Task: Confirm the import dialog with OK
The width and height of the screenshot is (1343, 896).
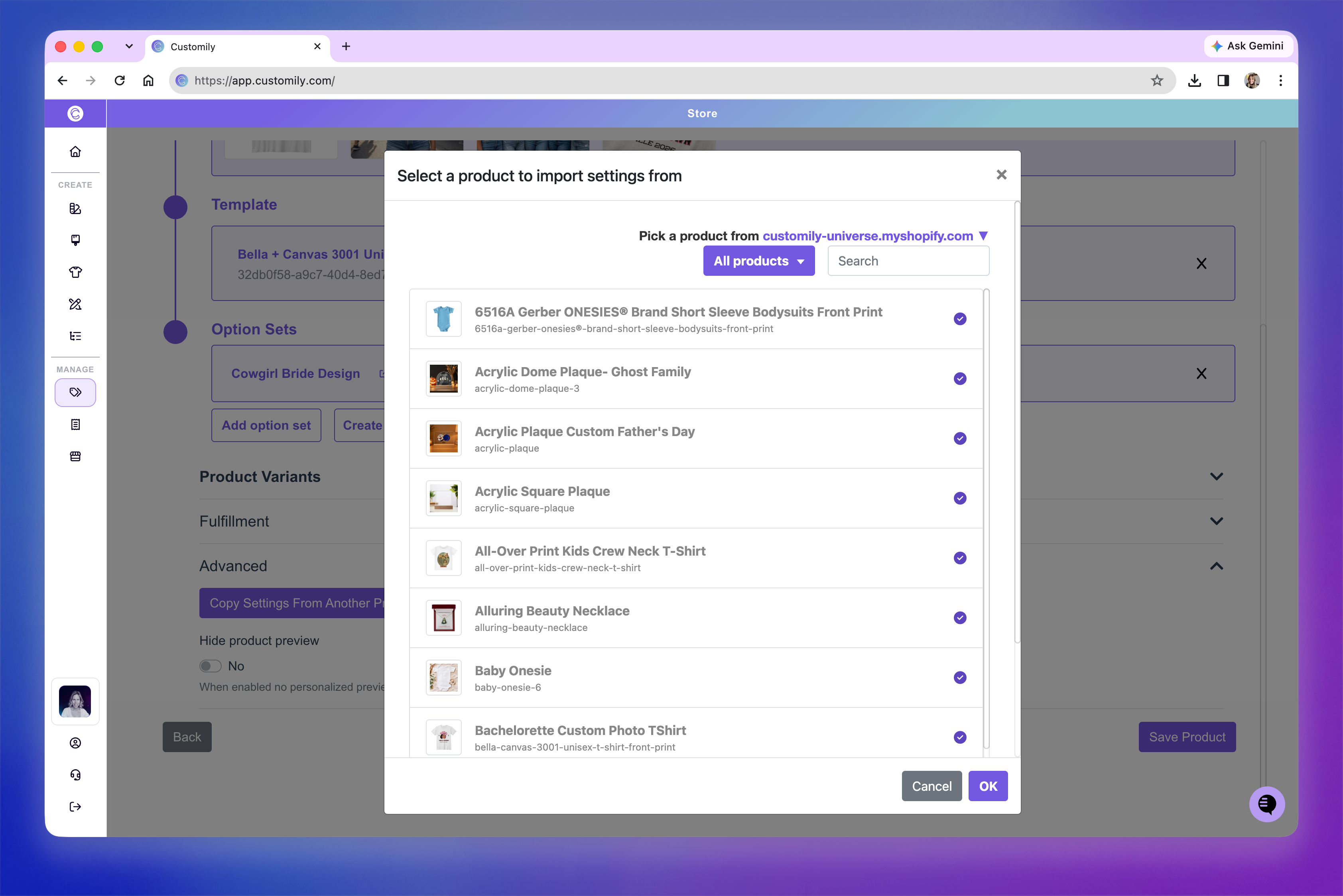Action: coord(987,786)
